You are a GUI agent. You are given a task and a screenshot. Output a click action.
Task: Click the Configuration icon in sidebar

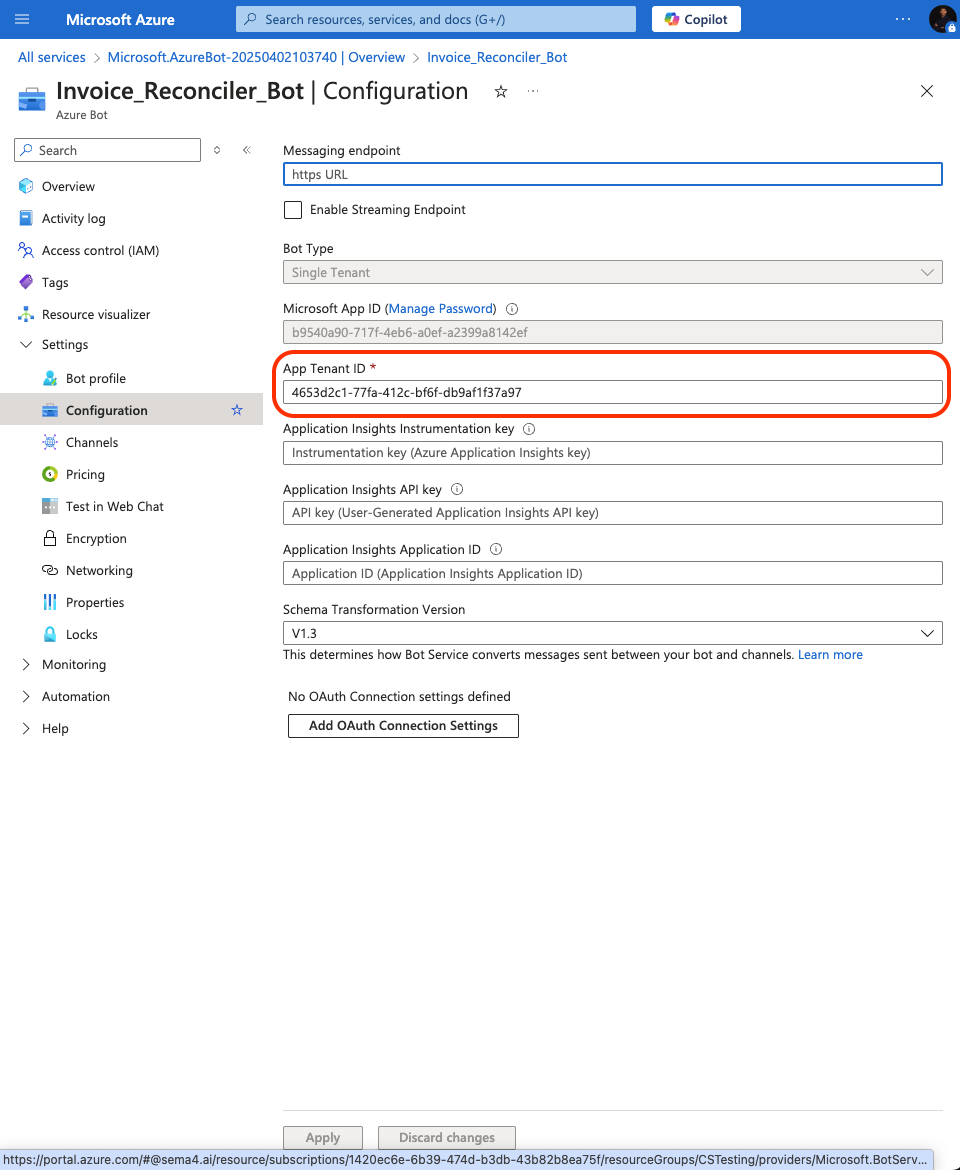[50, 410]
